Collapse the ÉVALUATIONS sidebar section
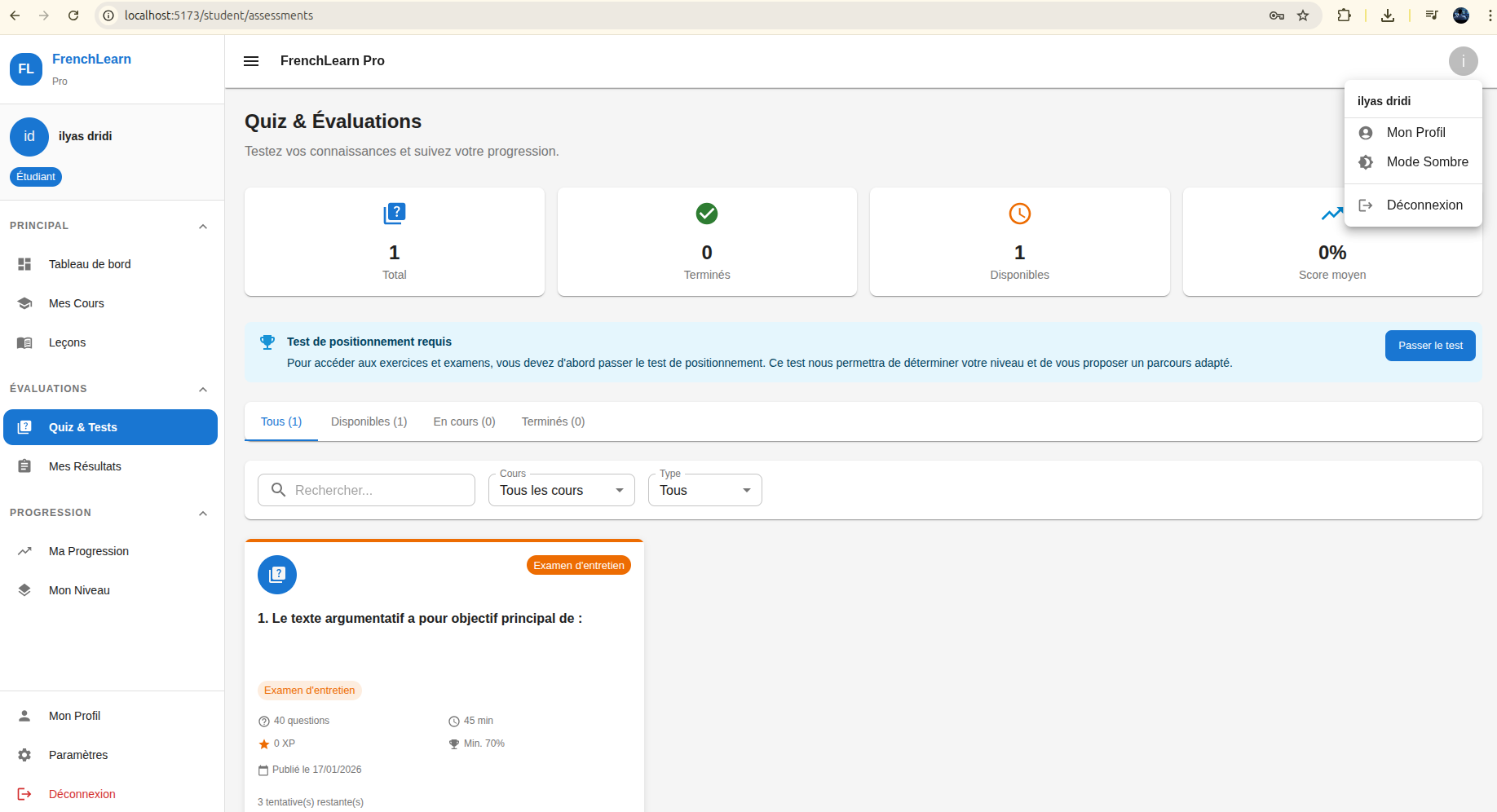Screen dimensions: 1497x812 pyautogui.click(x=203, y=390)
